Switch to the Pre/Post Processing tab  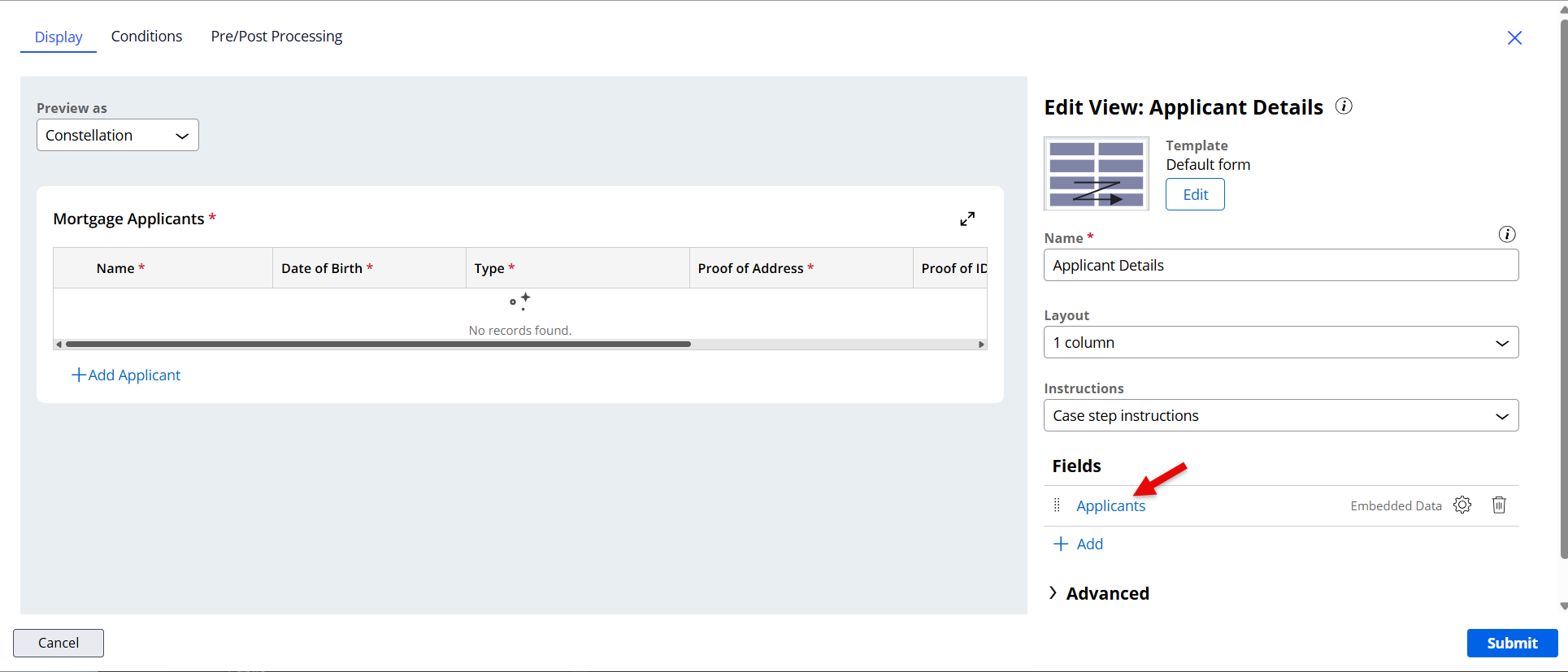tap(276, 37)
